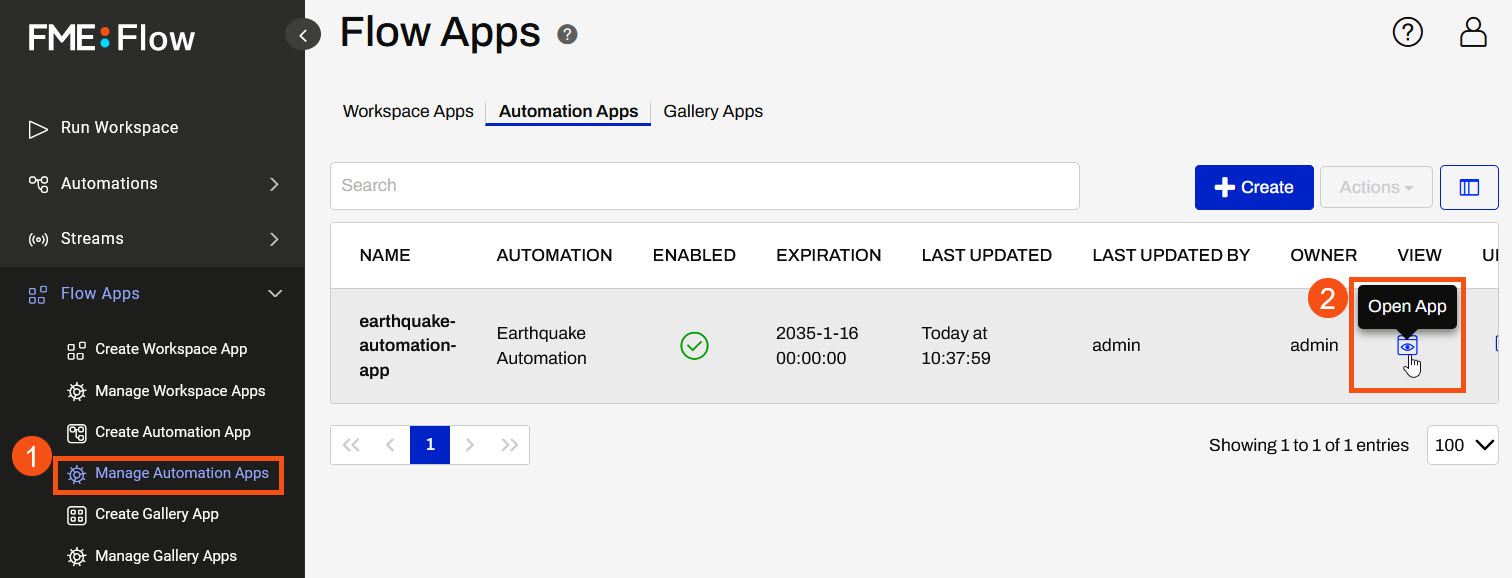Open Create Gallery App in sidebar
This screenshot has width=1512, height=578.
click(156, 514)
